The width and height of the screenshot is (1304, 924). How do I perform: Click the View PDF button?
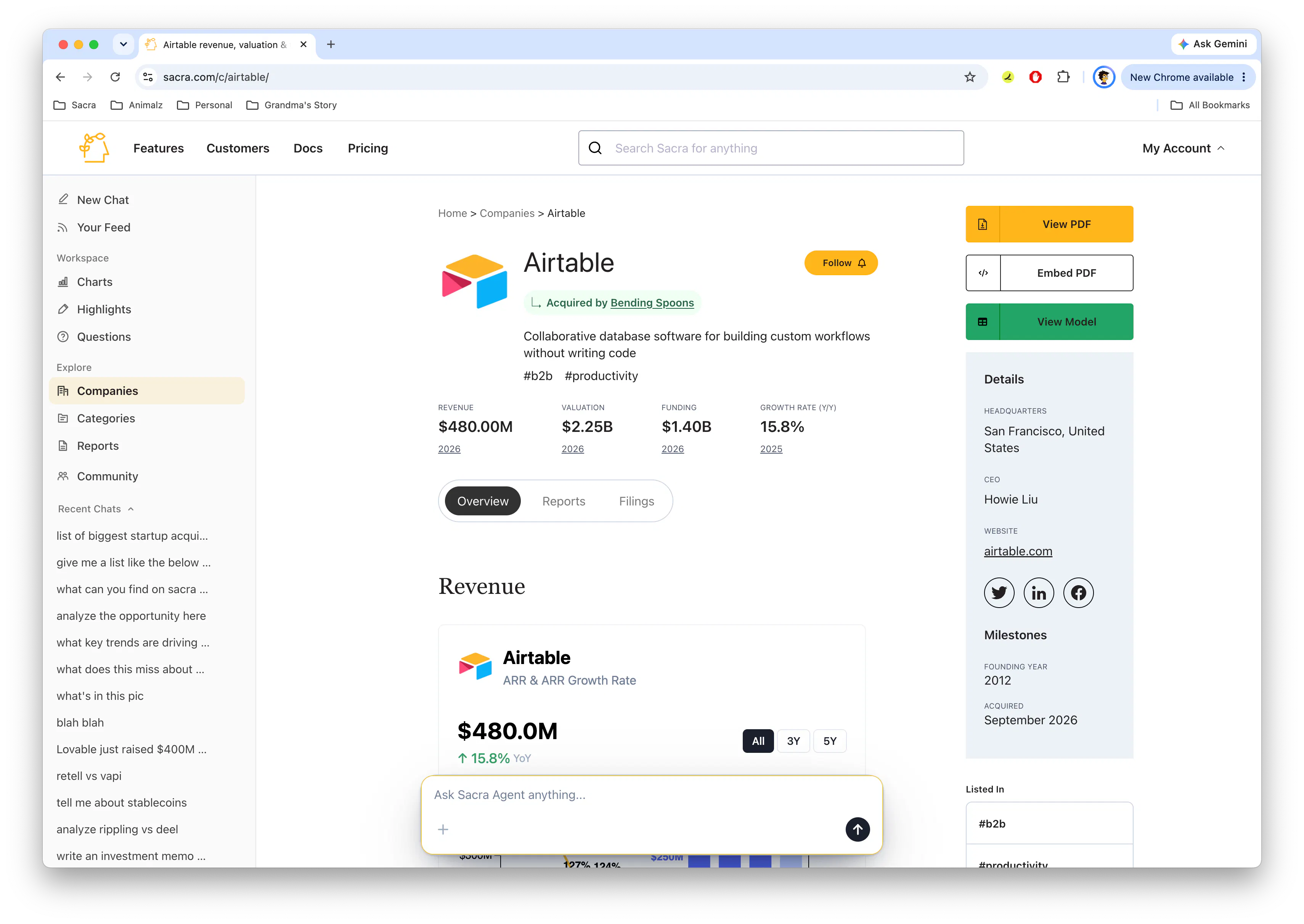coord(1049,224)
